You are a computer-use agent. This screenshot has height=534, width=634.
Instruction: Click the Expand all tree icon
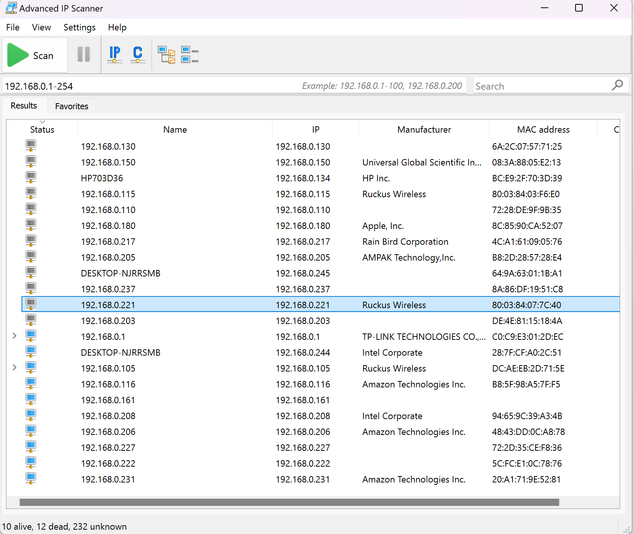tap(166, 55)
